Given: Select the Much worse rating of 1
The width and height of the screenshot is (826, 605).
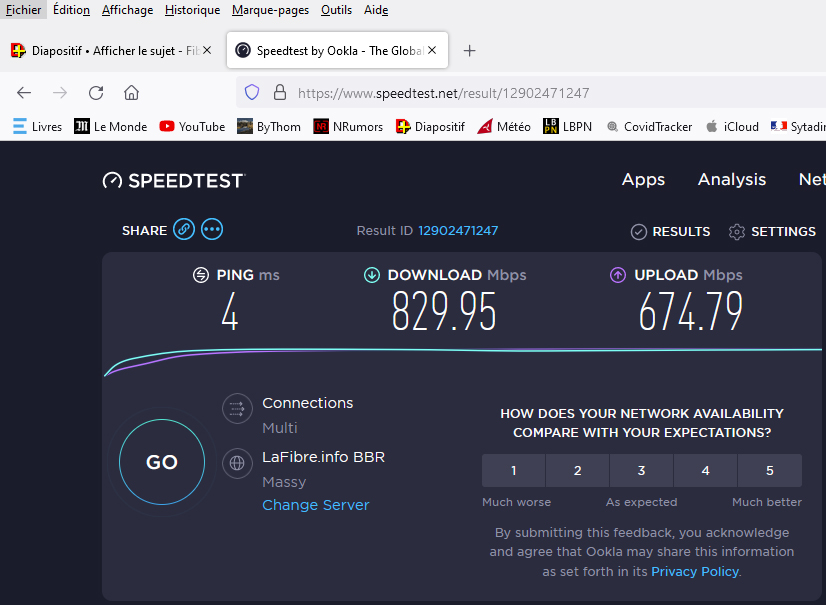Looking at the screenshot, I should [513, 470].
